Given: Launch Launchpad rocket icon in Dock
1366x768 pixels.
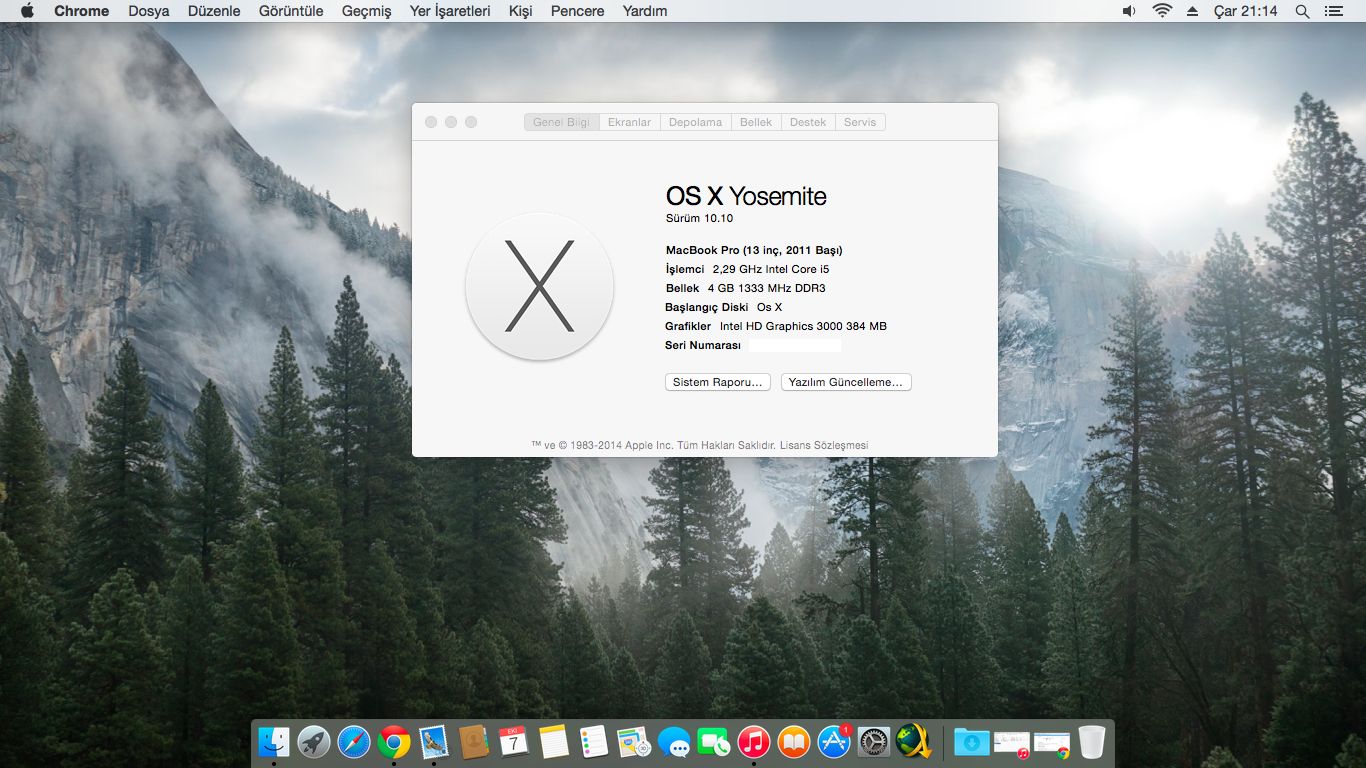Looking at the screenshot, I should pos(314,742).
